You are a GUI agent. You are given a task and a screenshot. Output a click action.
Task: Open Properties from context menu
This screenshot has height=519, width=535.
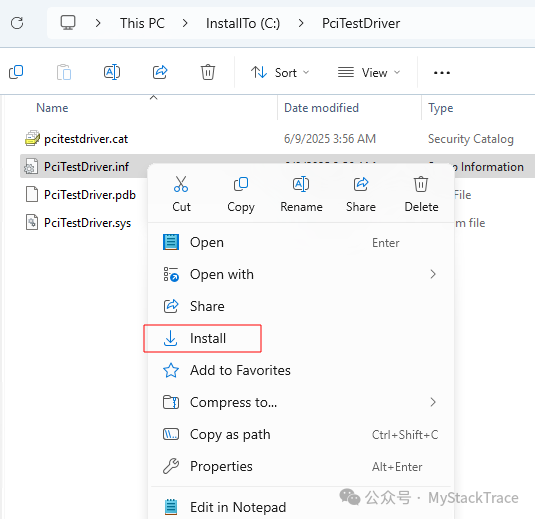(x=301, y=466)
